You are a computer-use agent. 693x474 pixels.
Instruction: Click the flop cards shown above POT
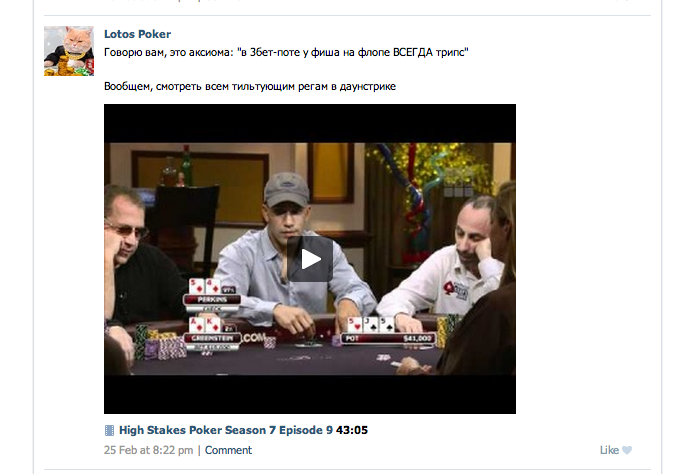point(370,325)
